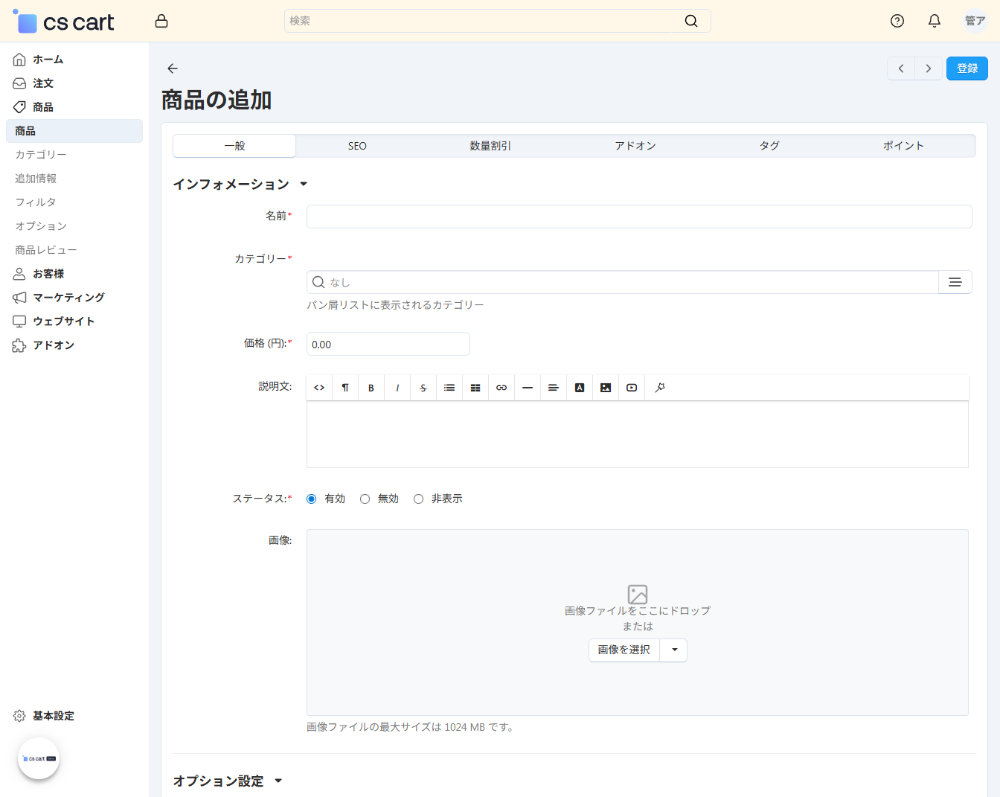
Task: Select the 無効 status radio button
Action: [x=365, y=498]
